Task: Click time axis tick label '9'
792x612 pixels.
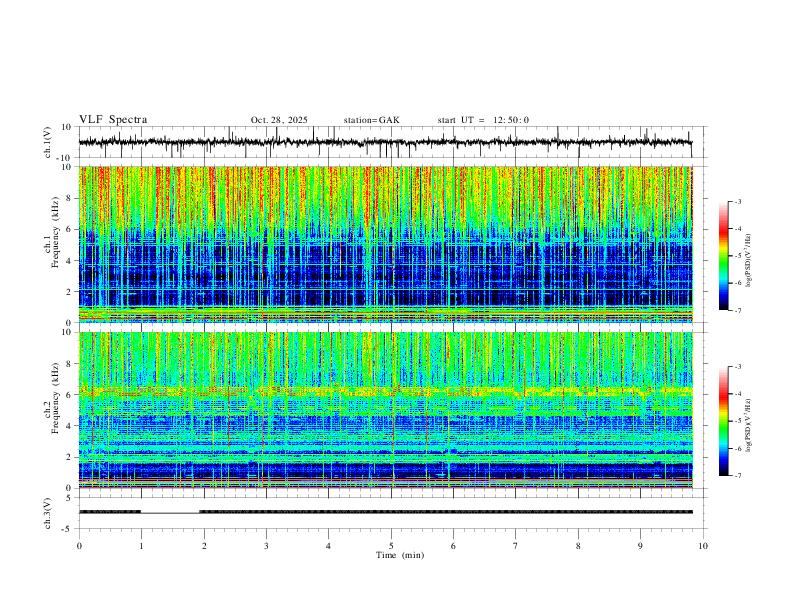Action: tap(640, 546)
